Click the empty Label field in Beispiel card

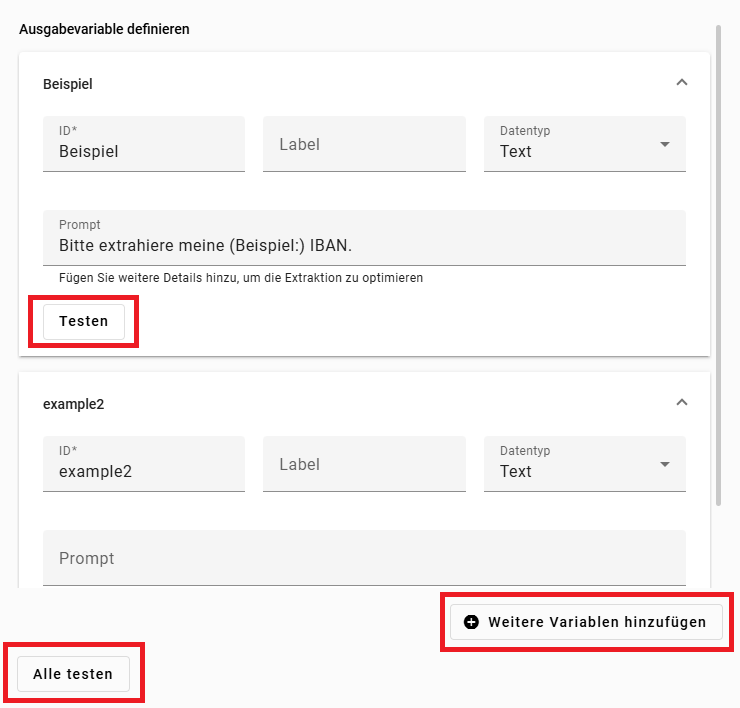coord(364,144)
